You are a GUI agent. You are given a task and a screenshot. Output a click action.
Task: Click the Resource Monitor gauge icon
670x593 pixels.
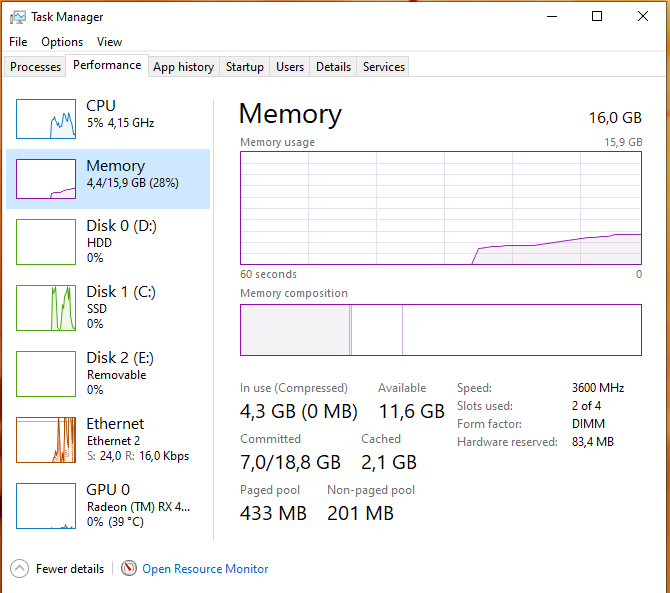tap(129, 568)
